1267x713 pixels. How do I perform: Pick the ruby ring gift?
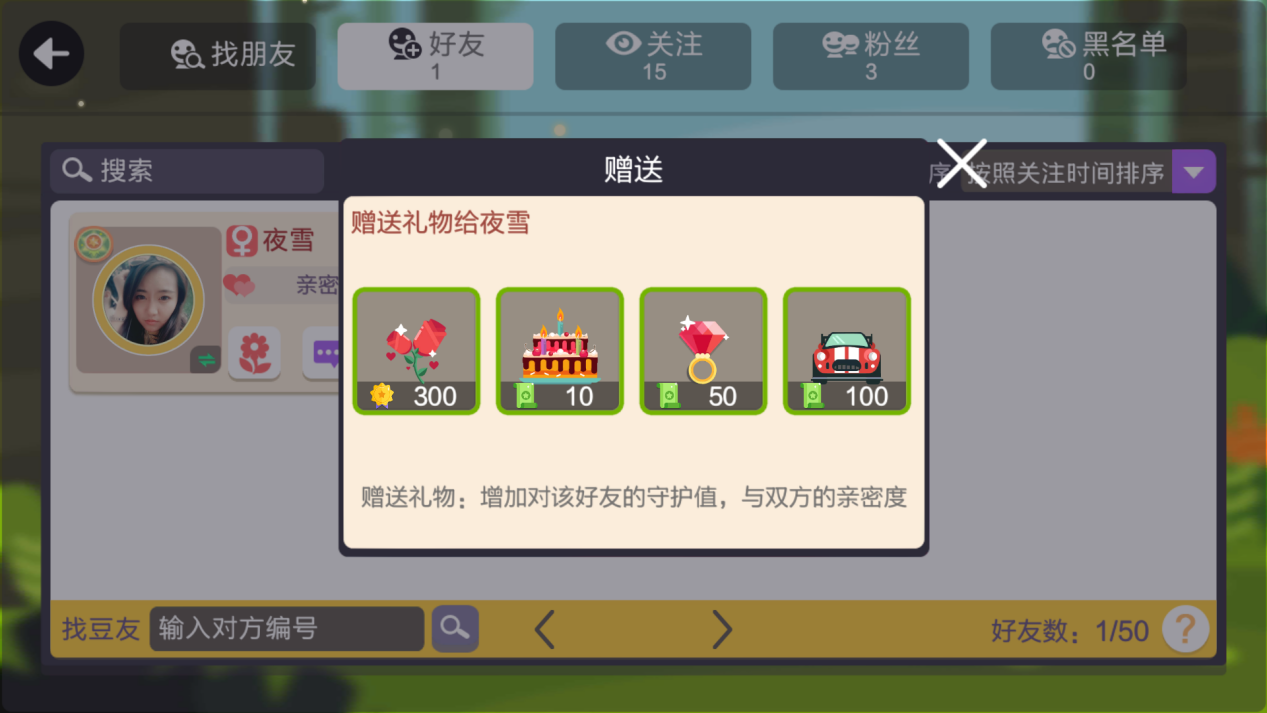(703, 351)
